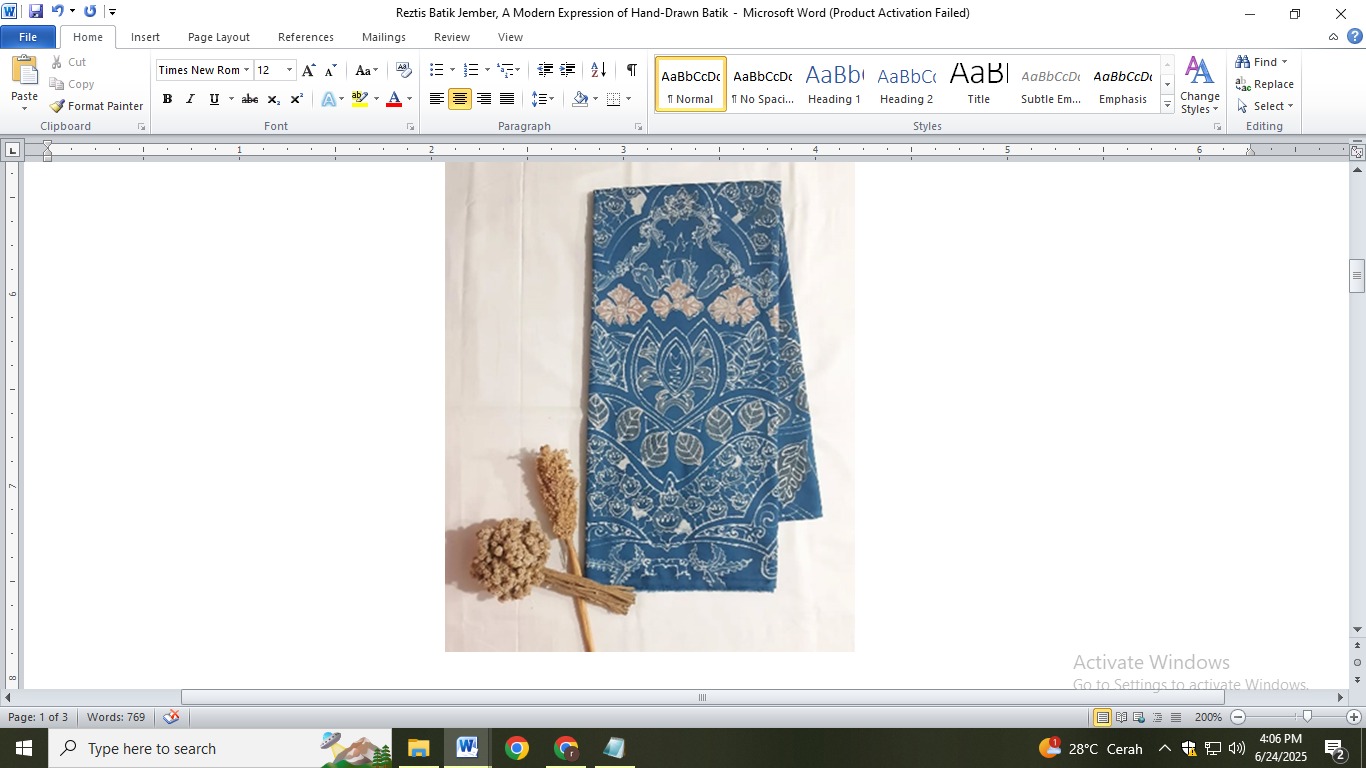This screenshot has height=768, width=1366.
Task: Toggle the Show/Hide paragraph marks icon
Action: 631,70
